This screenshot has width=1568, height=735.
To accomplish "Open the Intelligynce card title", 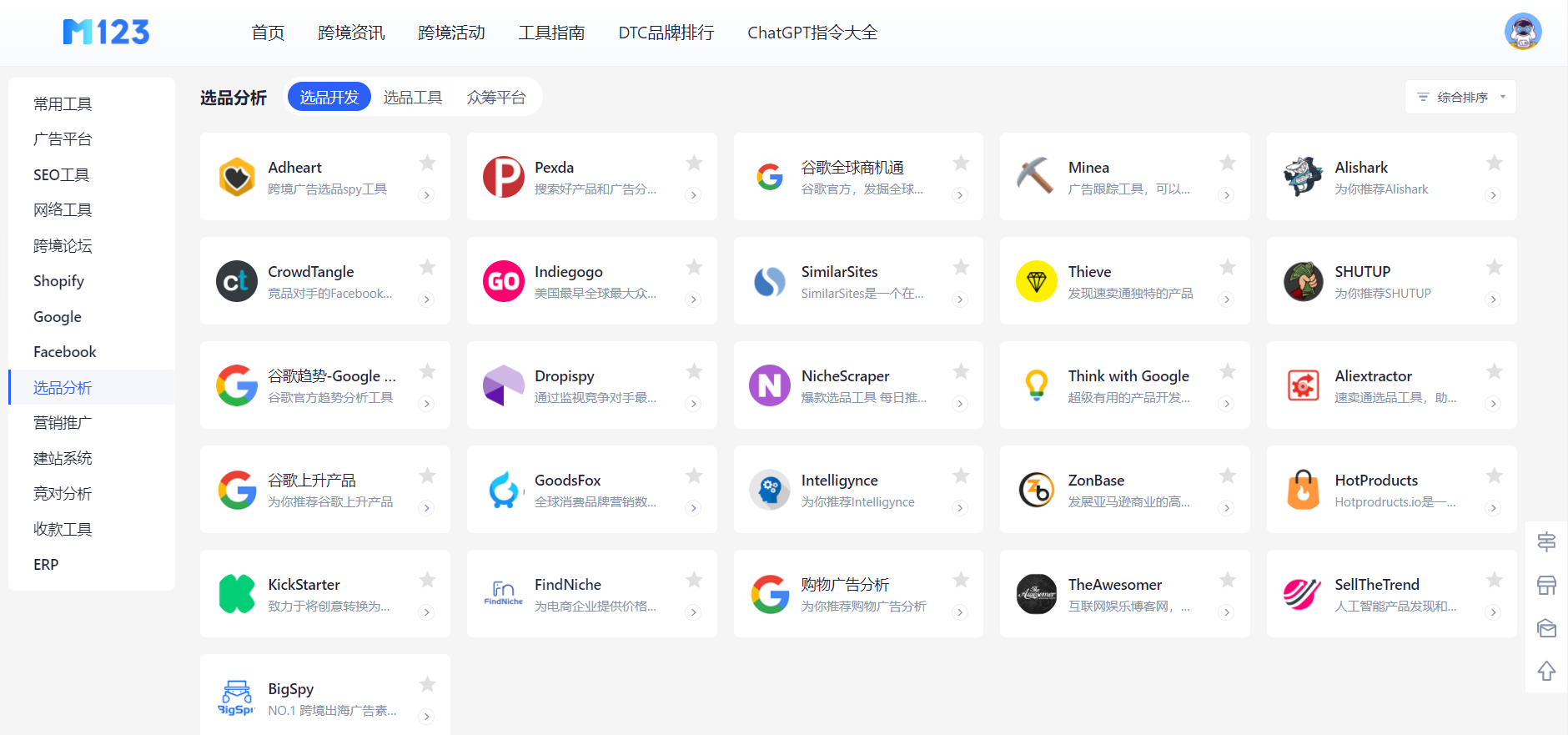I will point(839,481).
